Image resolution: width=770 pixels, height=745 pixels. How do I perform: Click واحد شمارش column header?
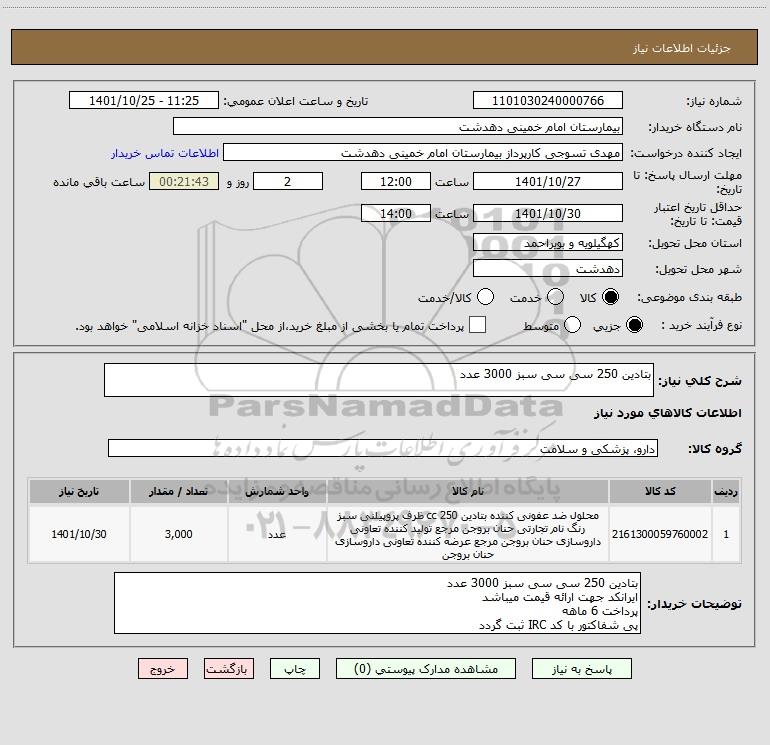[277, 491]
